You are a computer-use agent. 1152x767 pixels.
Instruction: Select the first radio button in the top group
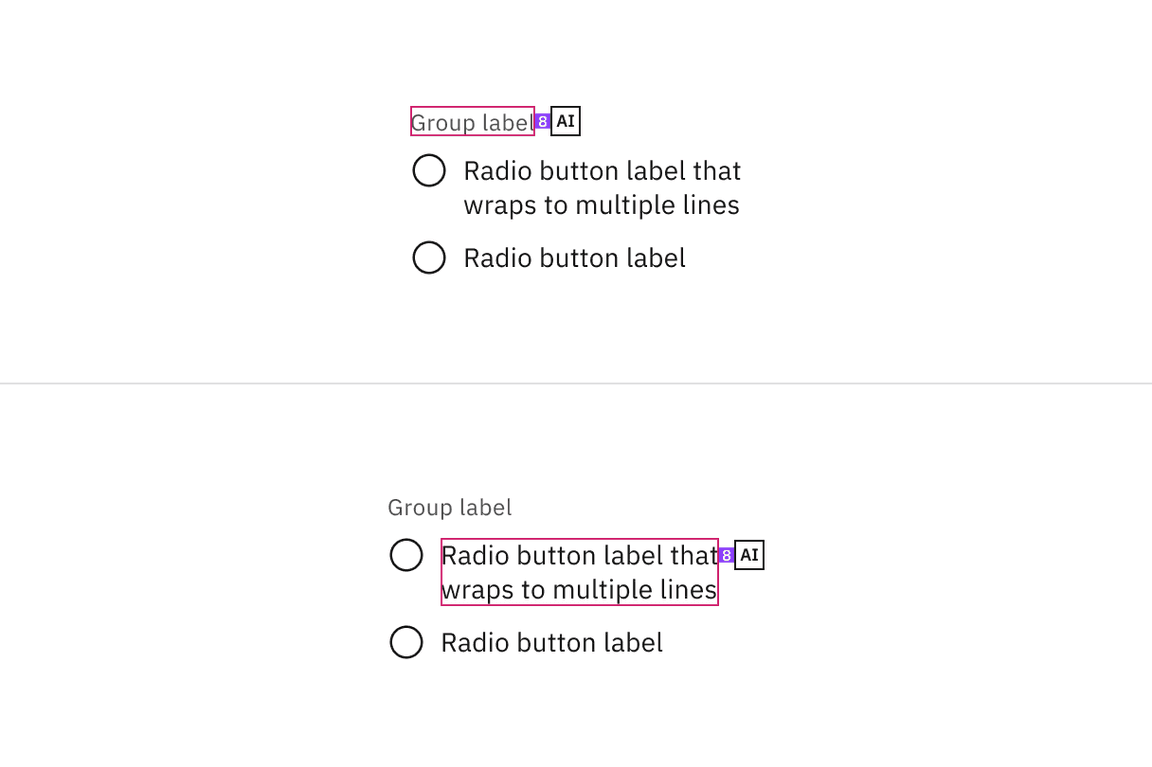coord(429,170)
